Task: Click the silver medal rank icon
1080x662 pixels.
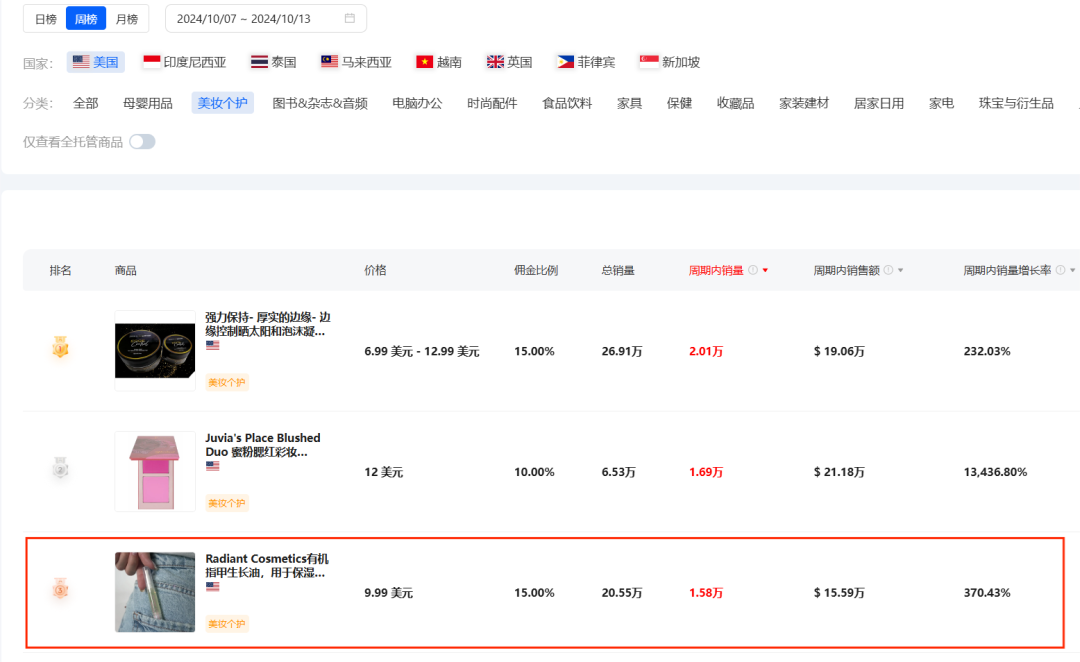Action: point(61,468)
